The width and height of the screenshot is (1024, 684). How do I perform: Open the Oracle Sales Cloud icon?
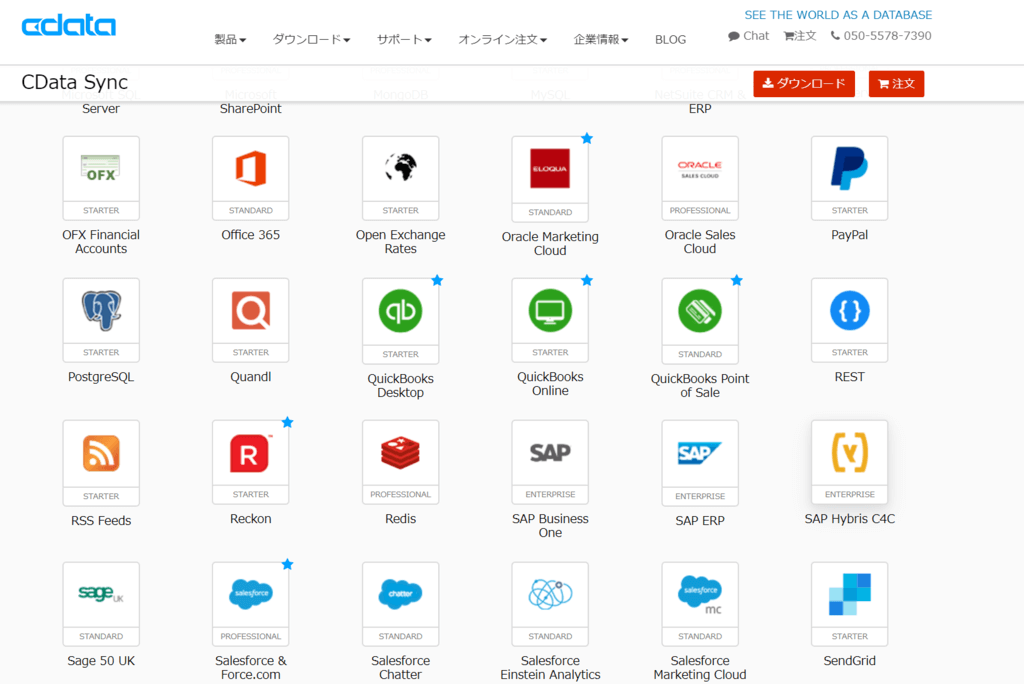[x=699, y=169]
